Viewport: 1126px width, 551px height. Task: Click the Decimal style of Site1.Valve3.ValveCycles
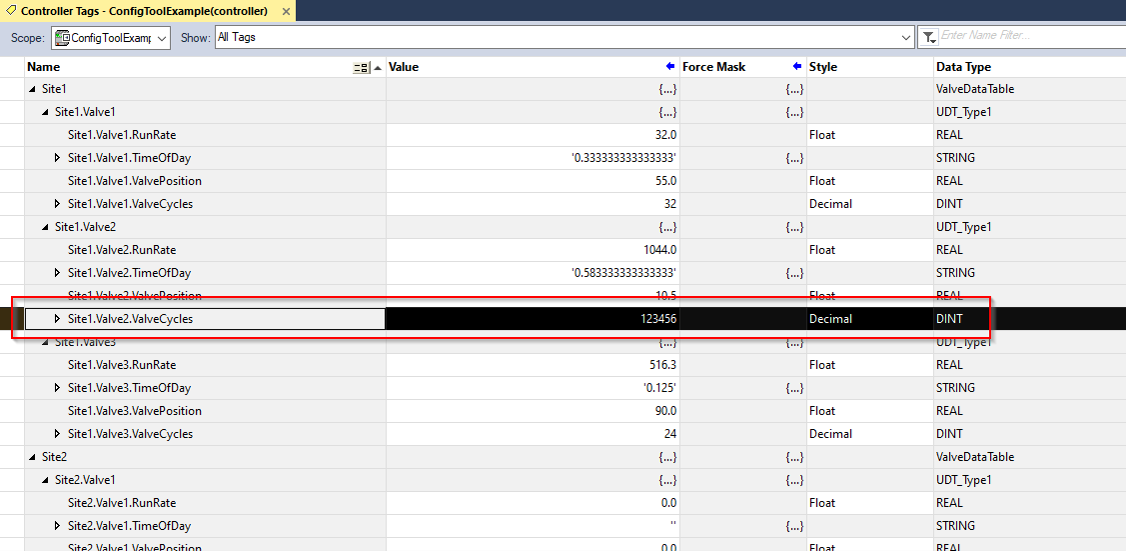point(830,433)
